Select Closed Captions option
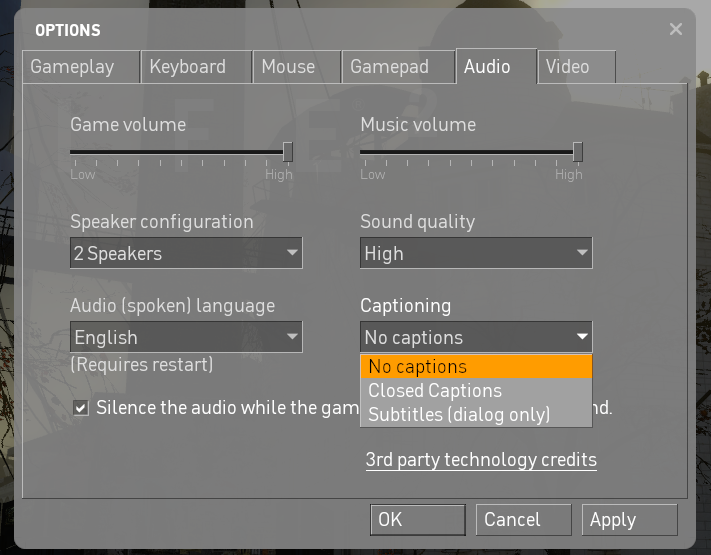 click(x=476, y=390)
